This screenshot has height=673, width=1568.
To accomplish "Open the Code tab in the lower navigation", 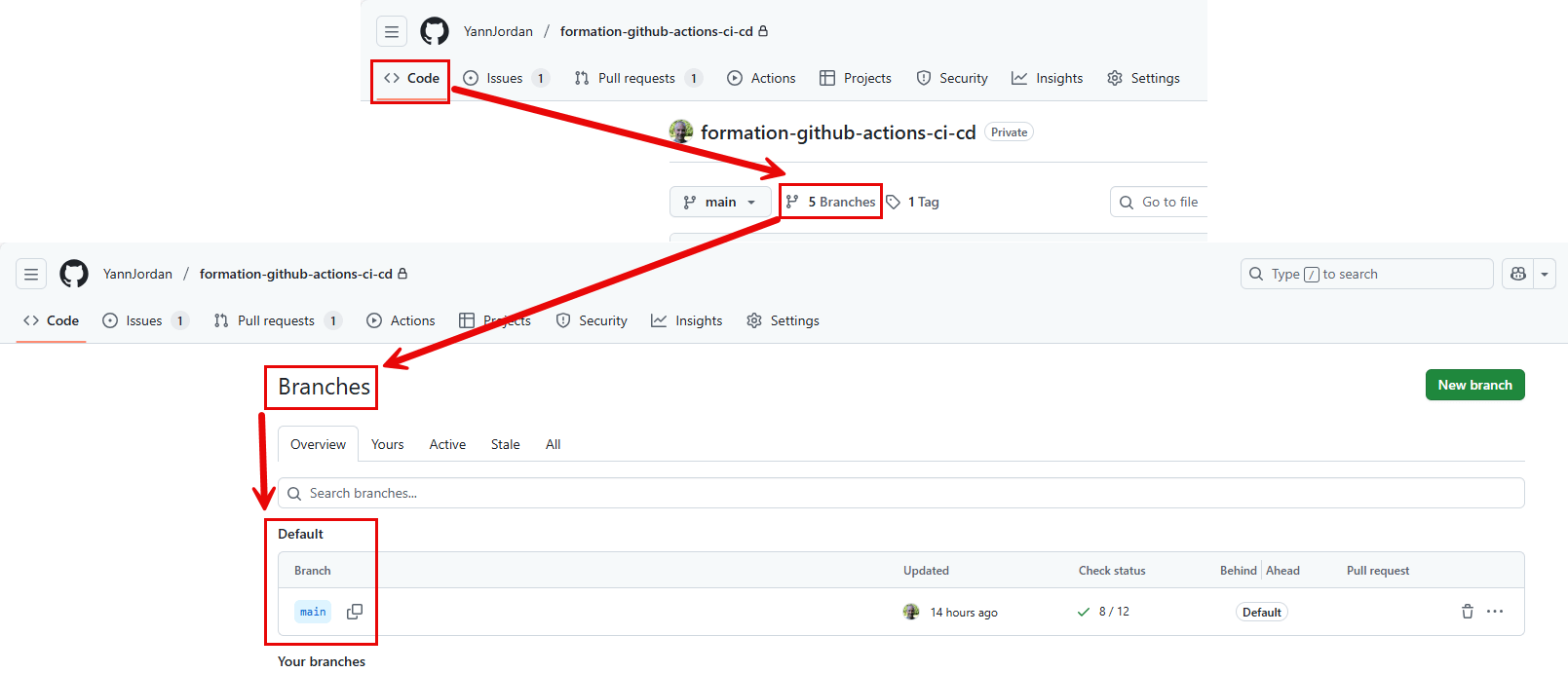I will click(51, 320).
